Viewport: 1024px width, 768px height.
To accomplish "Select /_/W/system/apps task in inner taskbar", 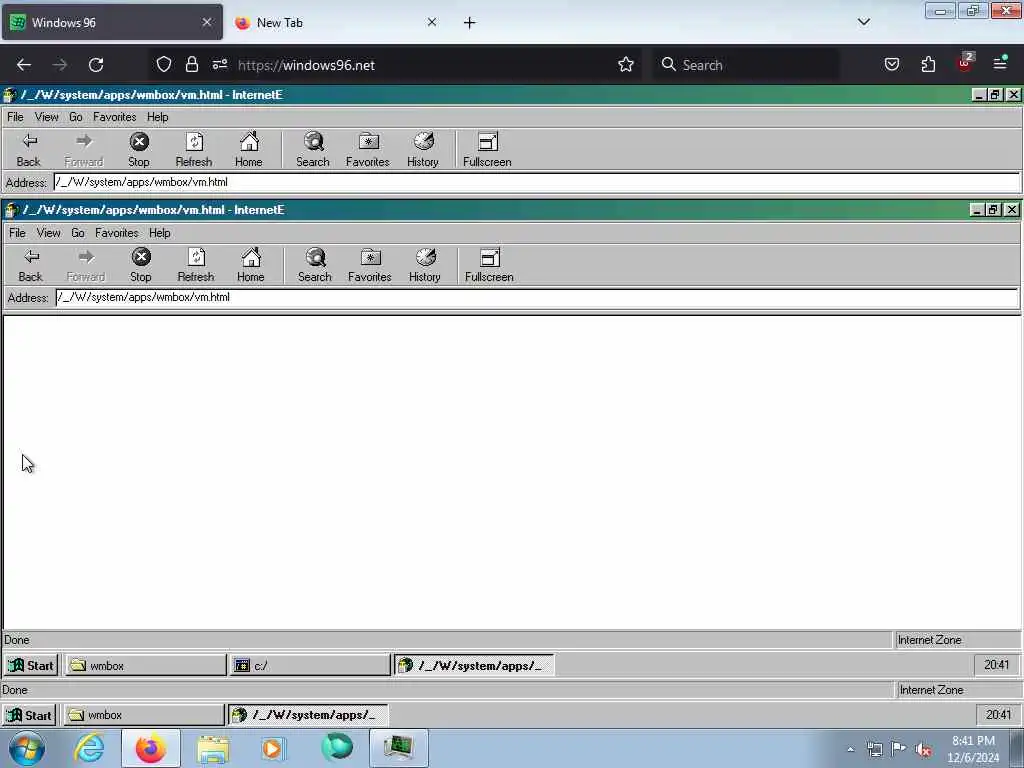I will 474,665.
